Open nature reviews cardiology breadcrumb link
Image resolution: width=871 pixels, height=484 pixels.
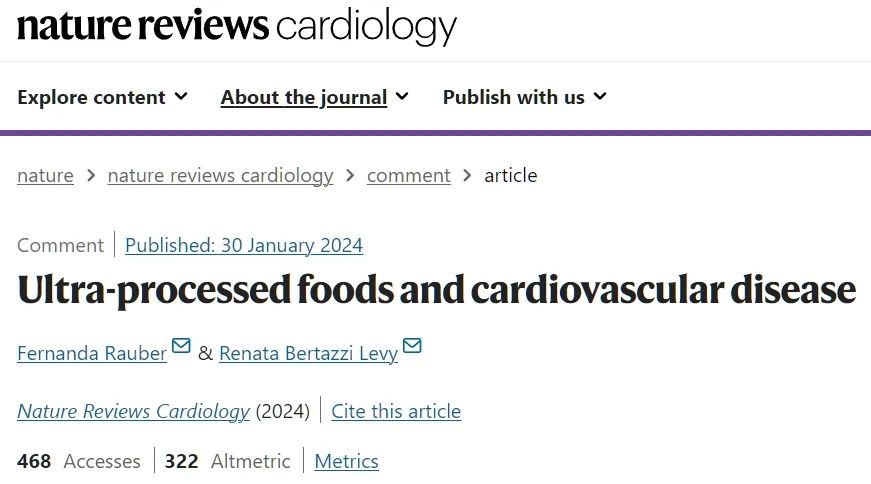click(x=221, y=176)
